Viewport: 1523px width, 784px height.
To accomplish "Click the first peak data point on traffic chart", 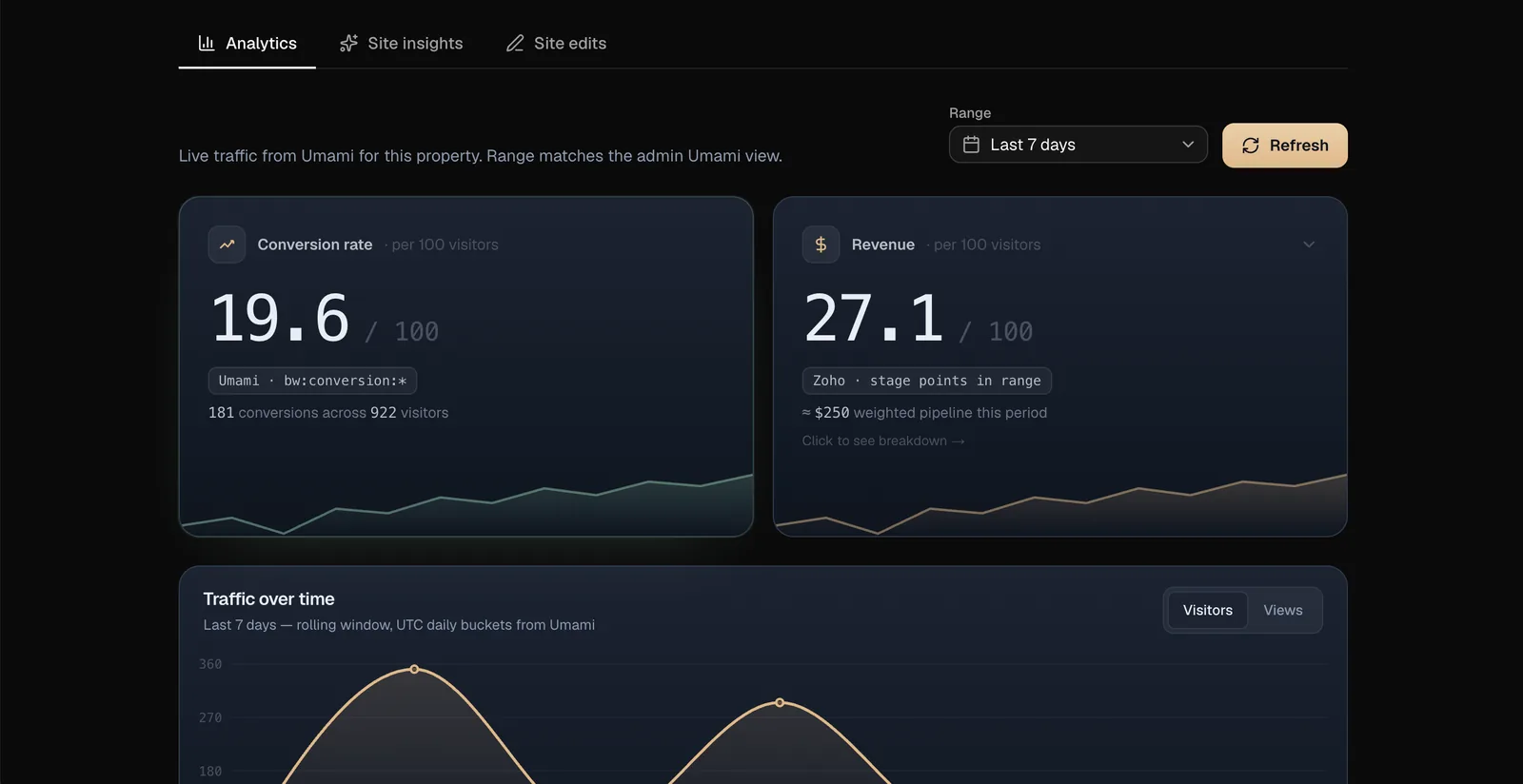I will point(414,669).
